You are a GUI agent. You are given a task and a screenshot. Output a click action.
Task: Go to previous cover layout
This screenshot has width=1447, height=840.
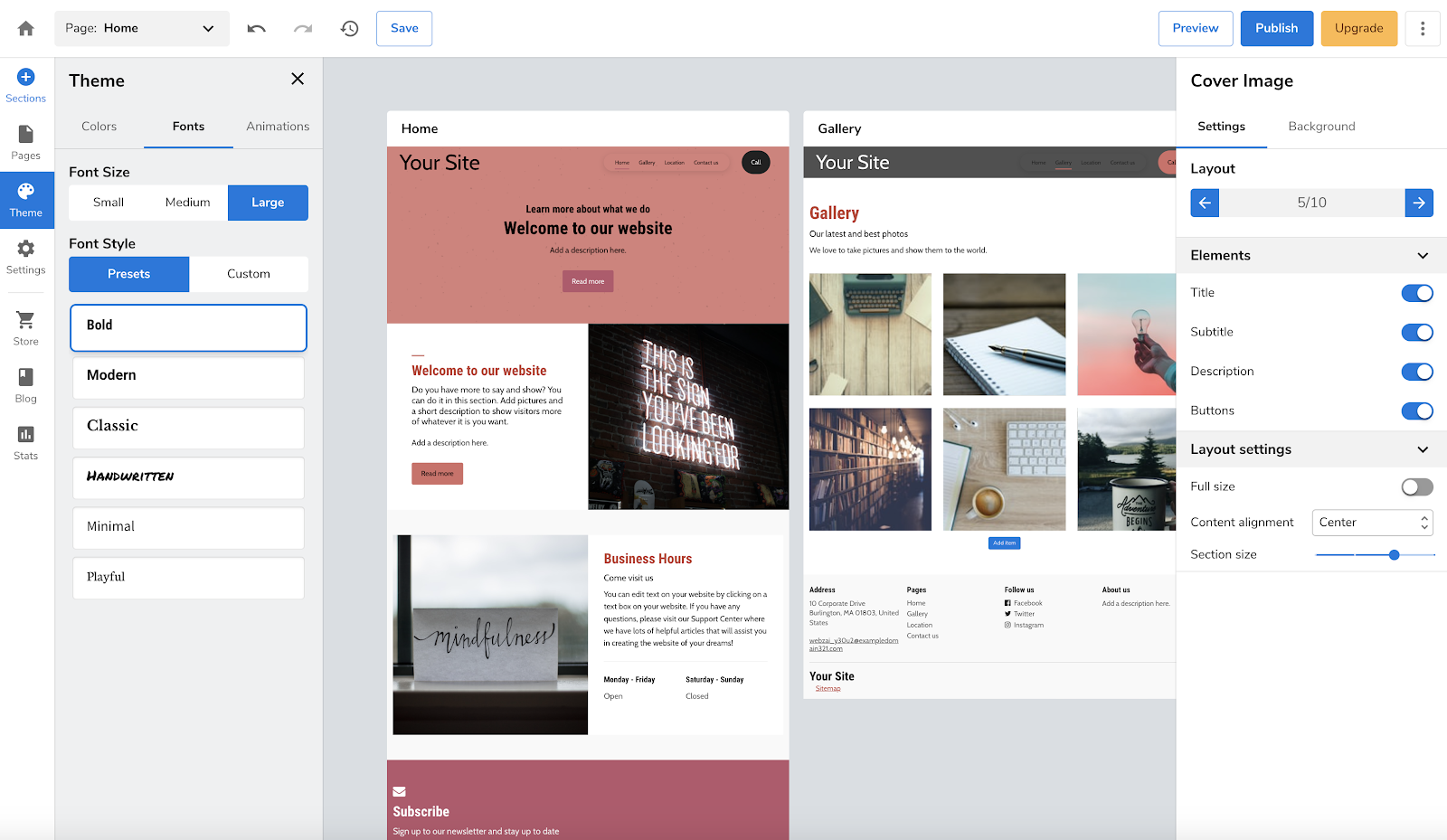pyautogui.click(x=1205, y=203)
